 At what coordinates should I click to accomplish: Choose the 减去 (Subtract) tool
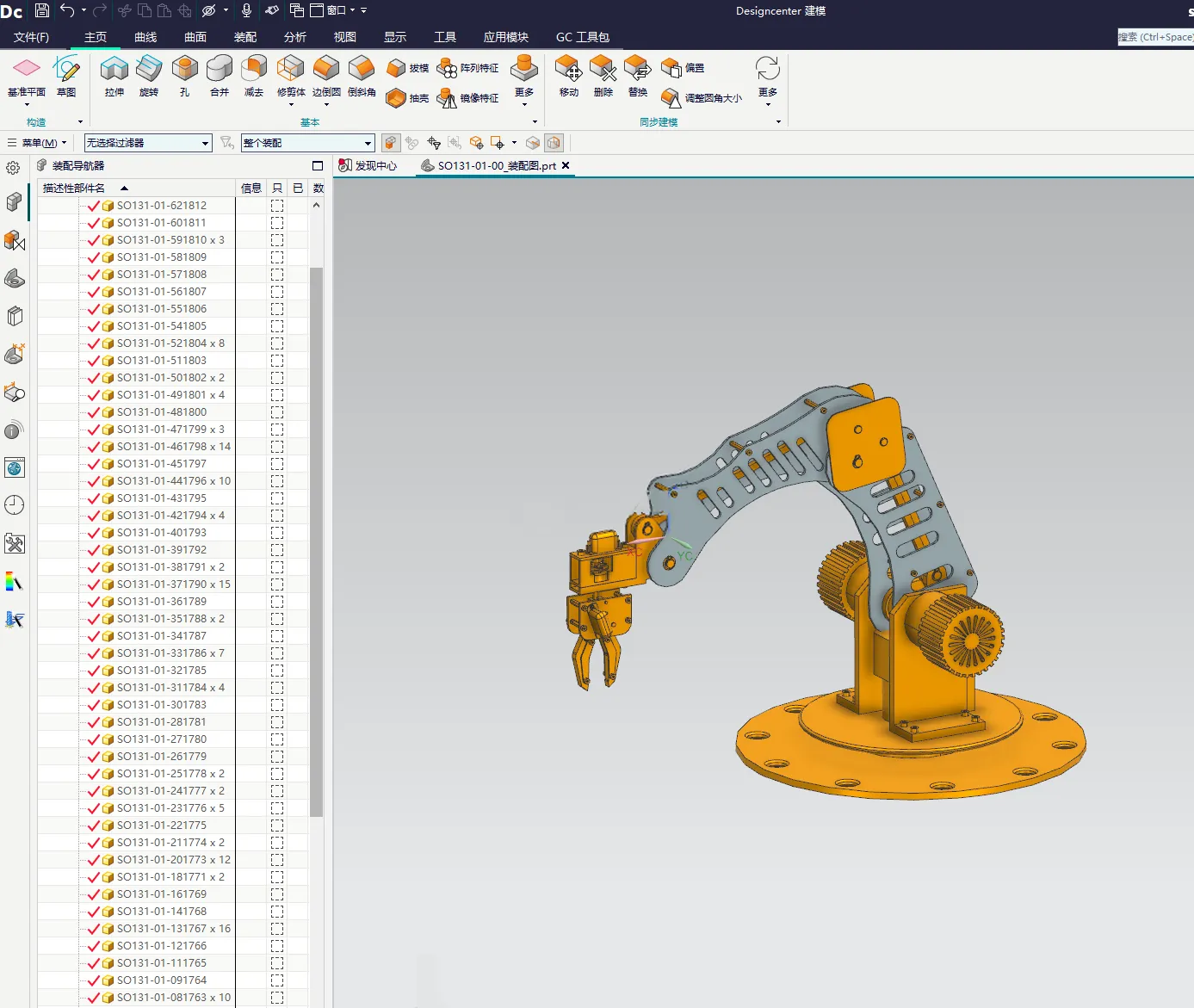[254, 76]
